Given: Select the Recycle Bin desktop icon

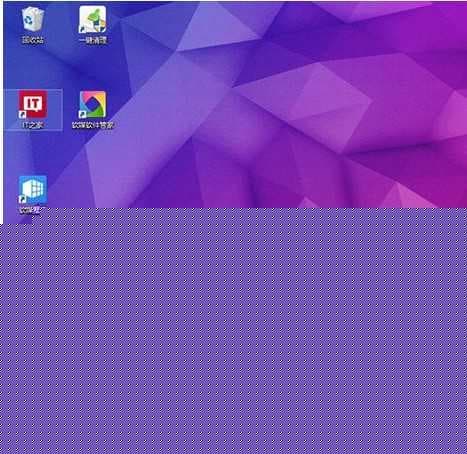Looking at the screenshot, I should click(x=33, y=19).
